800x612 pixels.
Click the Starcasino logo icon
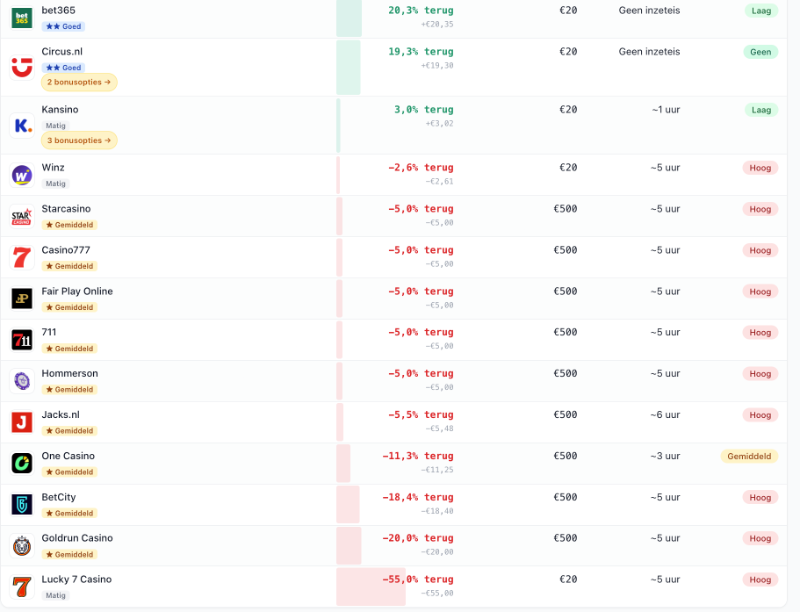click(21, 216)
